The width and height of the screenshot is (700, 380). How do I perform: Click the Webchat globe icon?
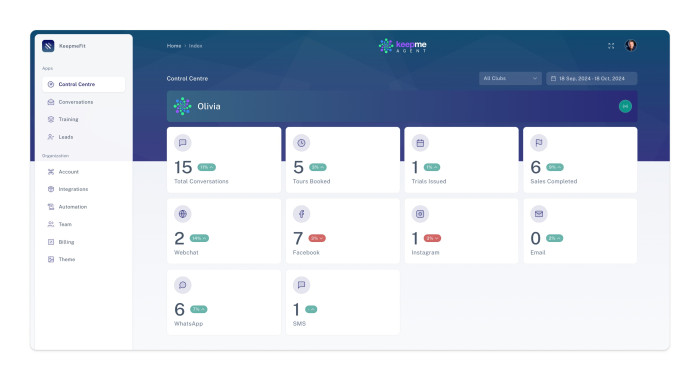point(183,214)
